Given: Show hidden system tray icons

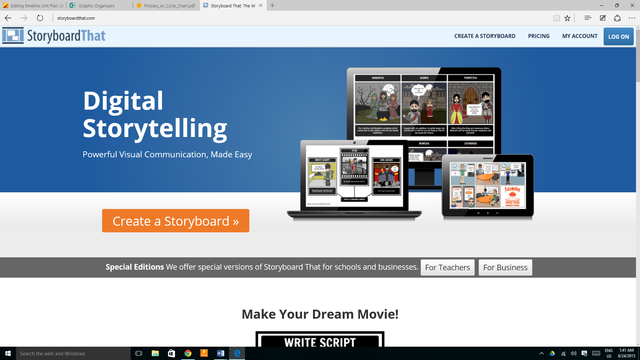Looking at the screenshot, I should (x=541, y=353).
